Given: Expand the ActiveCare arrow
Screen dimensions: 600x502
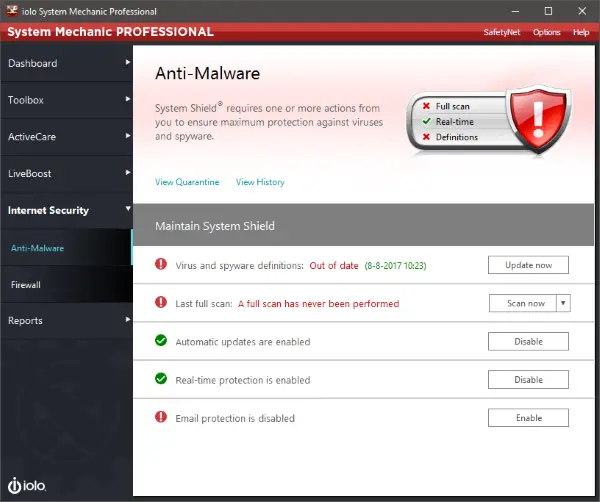Looking at the screenshot, I should (128, 136).
